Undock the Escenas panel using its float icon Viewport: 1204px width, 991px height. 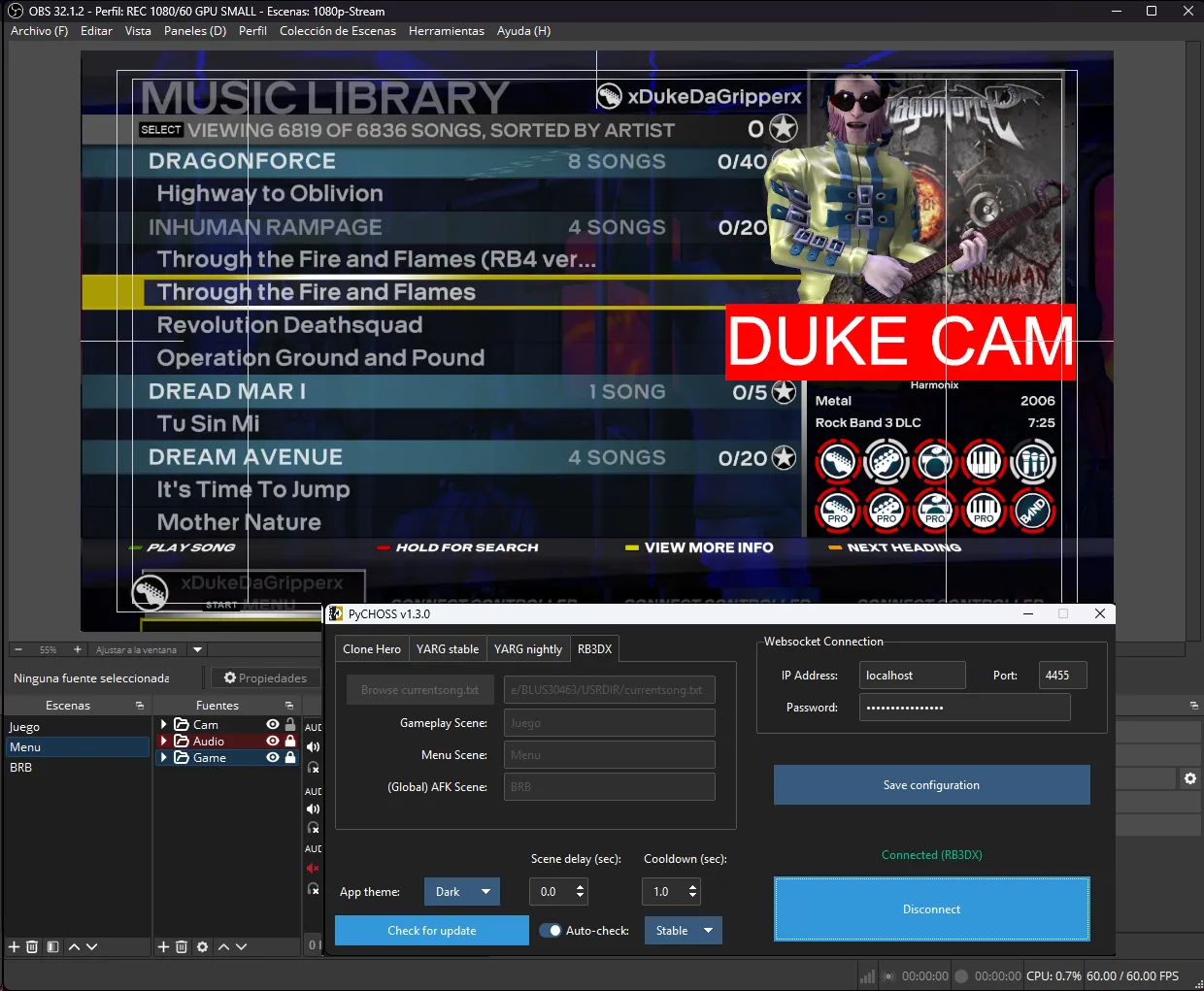[x=140, y=706]
